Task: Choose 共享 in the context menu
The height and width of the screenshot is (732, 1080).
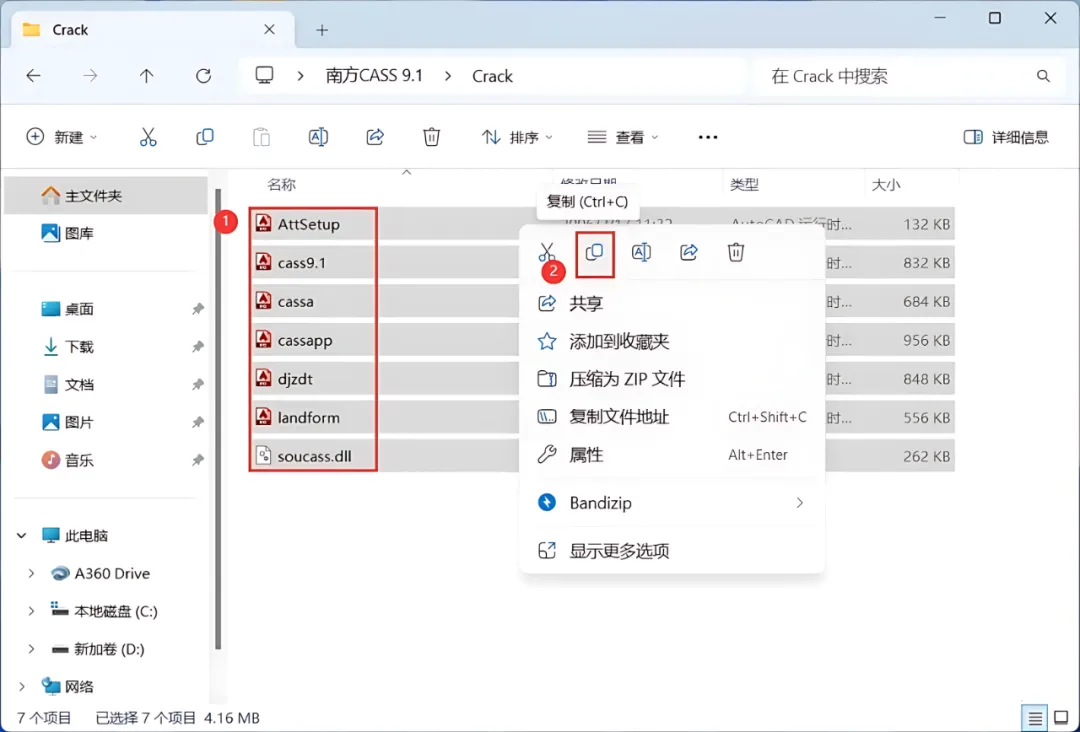Action: (672, 303)
